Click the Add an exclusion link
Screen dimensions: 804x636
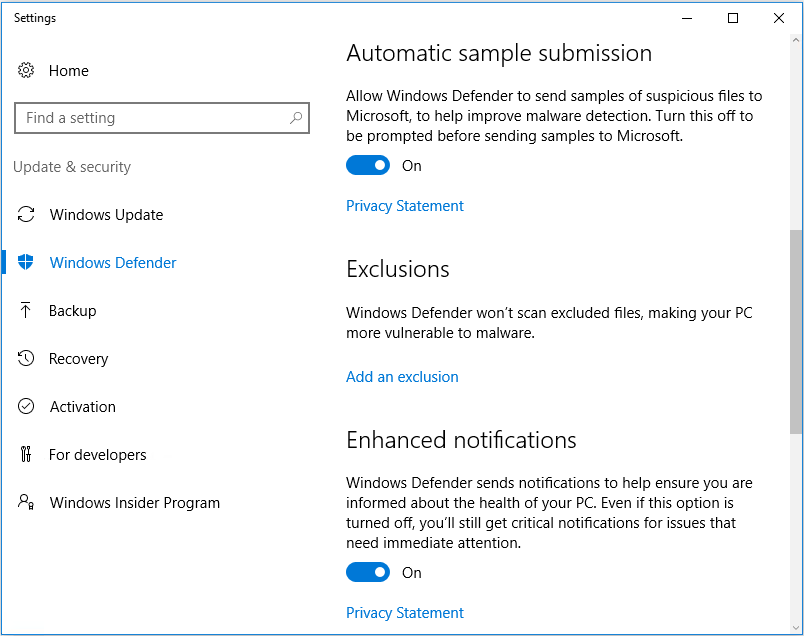[402, 377]
